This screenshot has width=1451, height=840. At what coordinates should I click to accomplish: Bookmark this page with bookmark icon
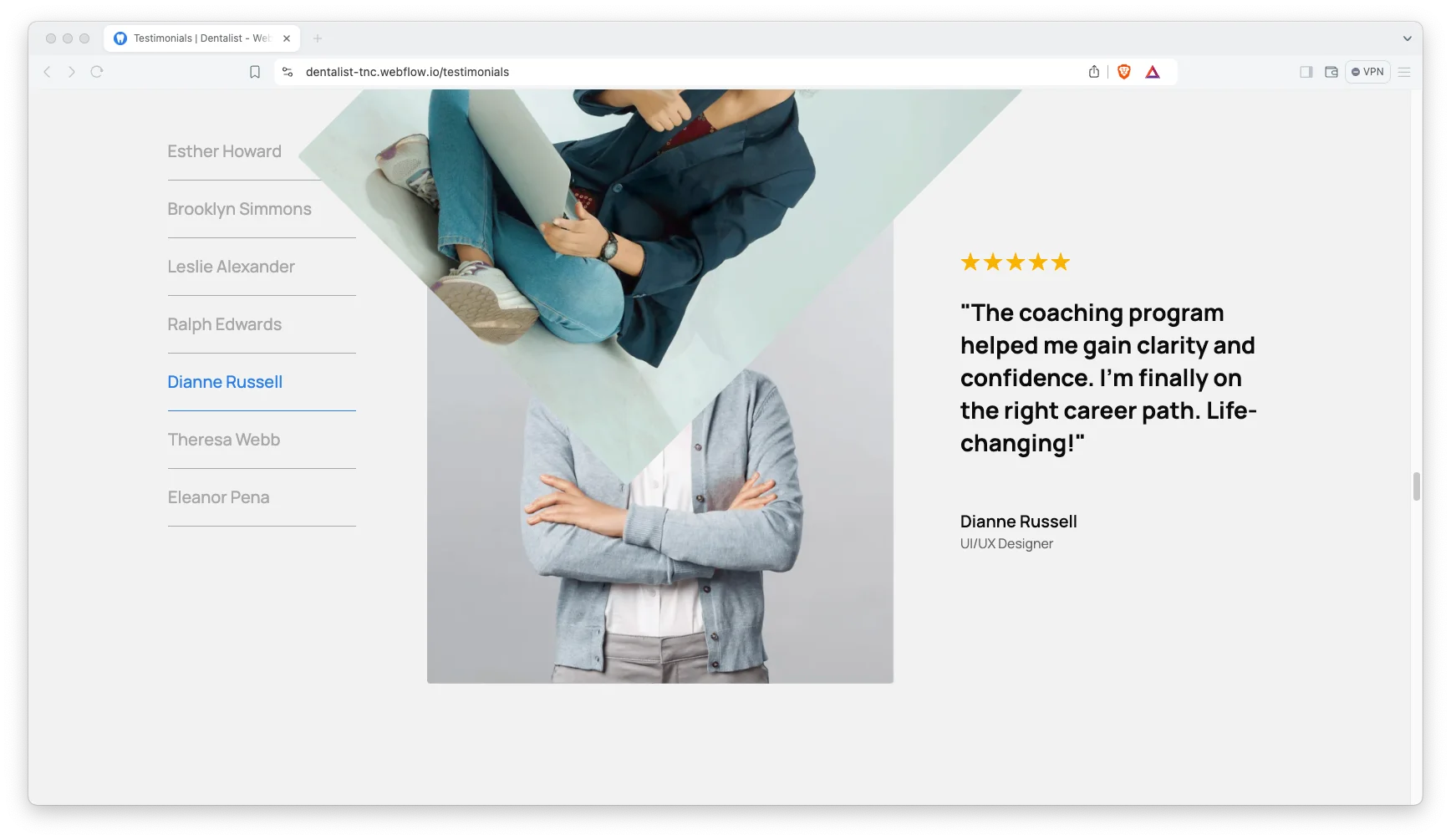pos(255,72)
